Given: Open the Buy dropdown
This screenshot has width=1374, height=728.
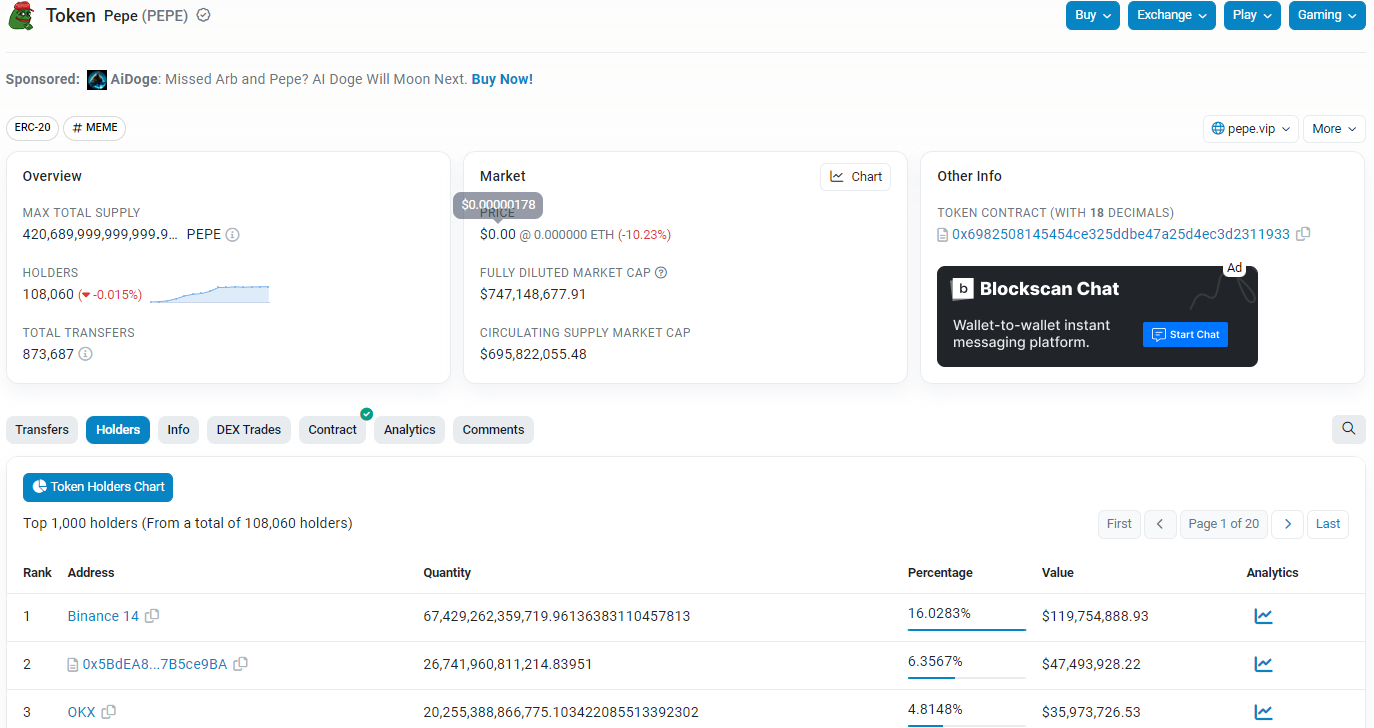Looking at the screenshot, I should (x=1092, y=15).
